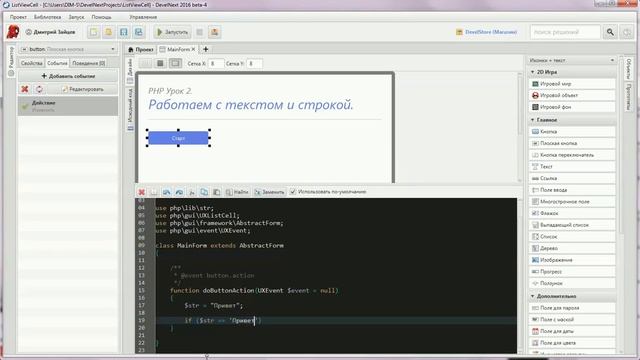The width and height of the screenshot is (640, 360).
Task: Click the dark square icon in designer toolbar
Action: coord(160,63)
